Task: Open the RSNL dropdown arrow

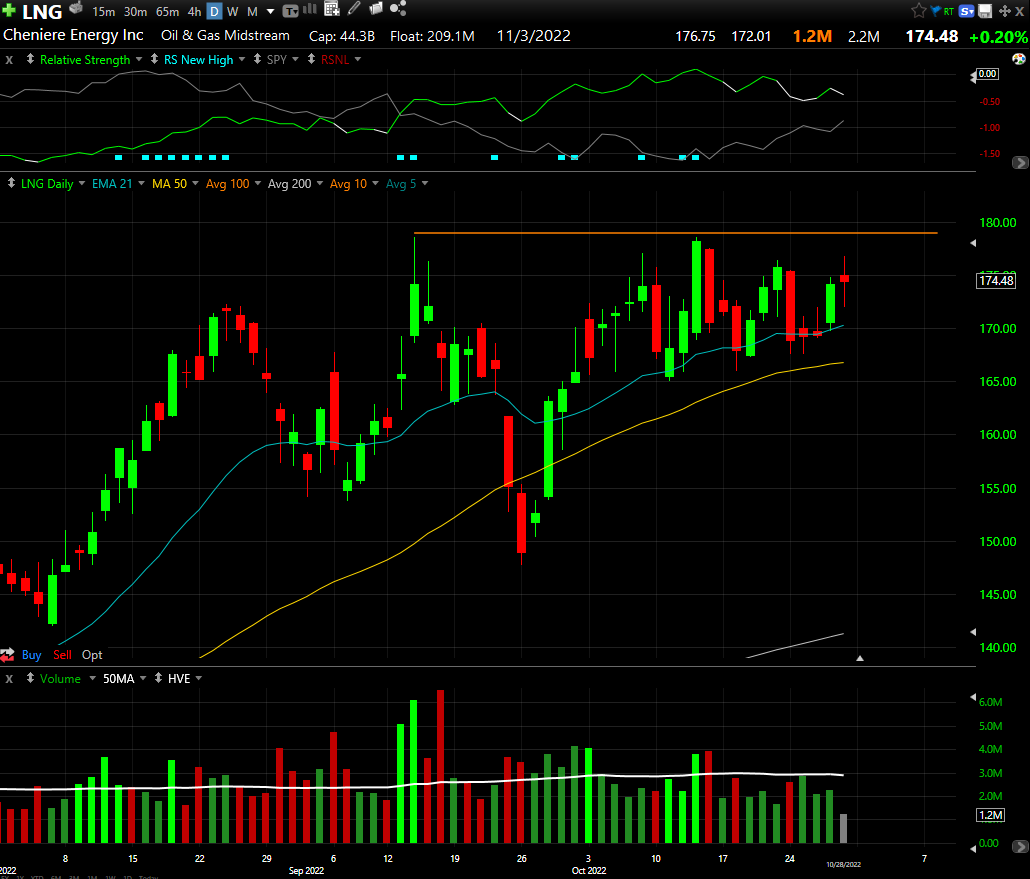Action: pyautogui.click(x=358, y=59)
